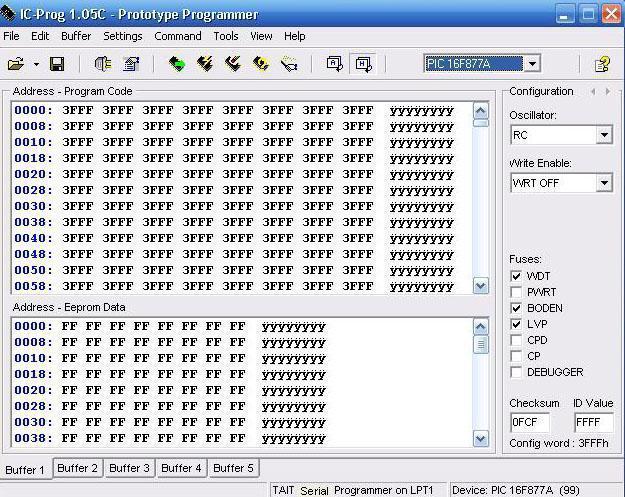Open the Settings menu
Screen dimensions: 625x497
tap(123, 36)
